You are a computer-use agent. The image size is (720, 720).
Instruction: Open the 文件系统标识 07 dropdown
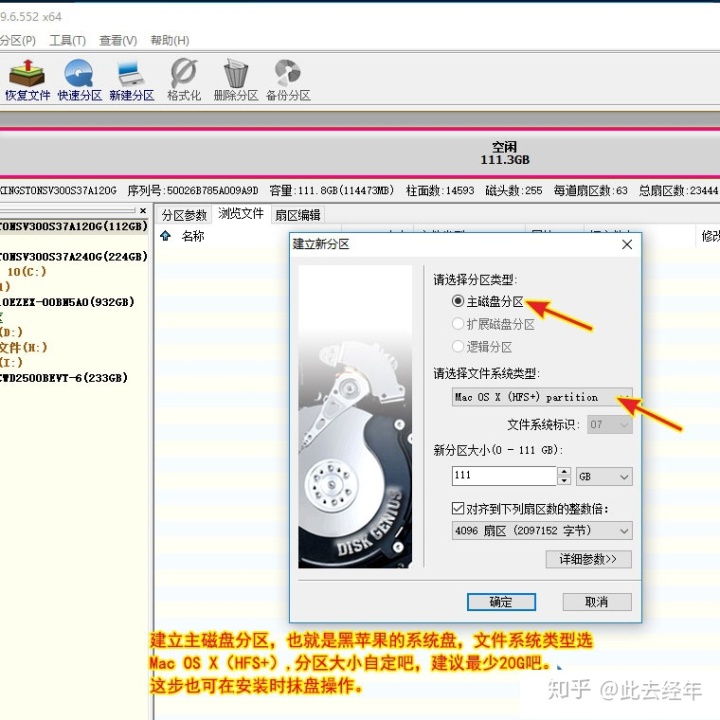[610, 424]
